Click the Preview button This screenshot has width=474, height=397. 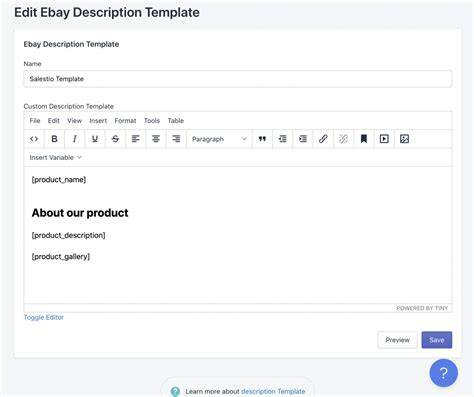pyautogui.click(x=397, y=340)
